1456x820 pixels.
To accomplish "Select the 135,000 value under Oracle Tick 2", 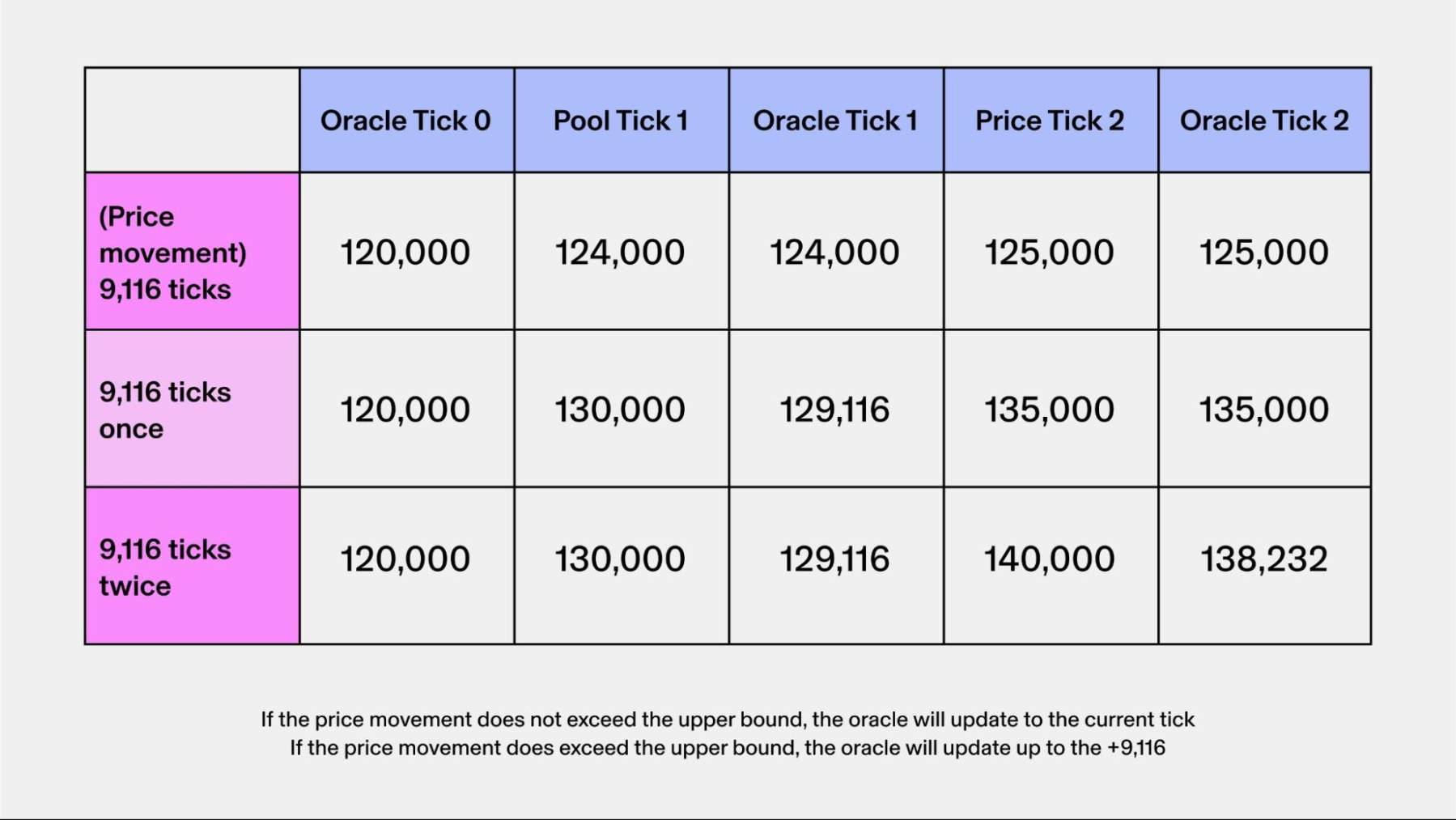I will click(1264, 410).
